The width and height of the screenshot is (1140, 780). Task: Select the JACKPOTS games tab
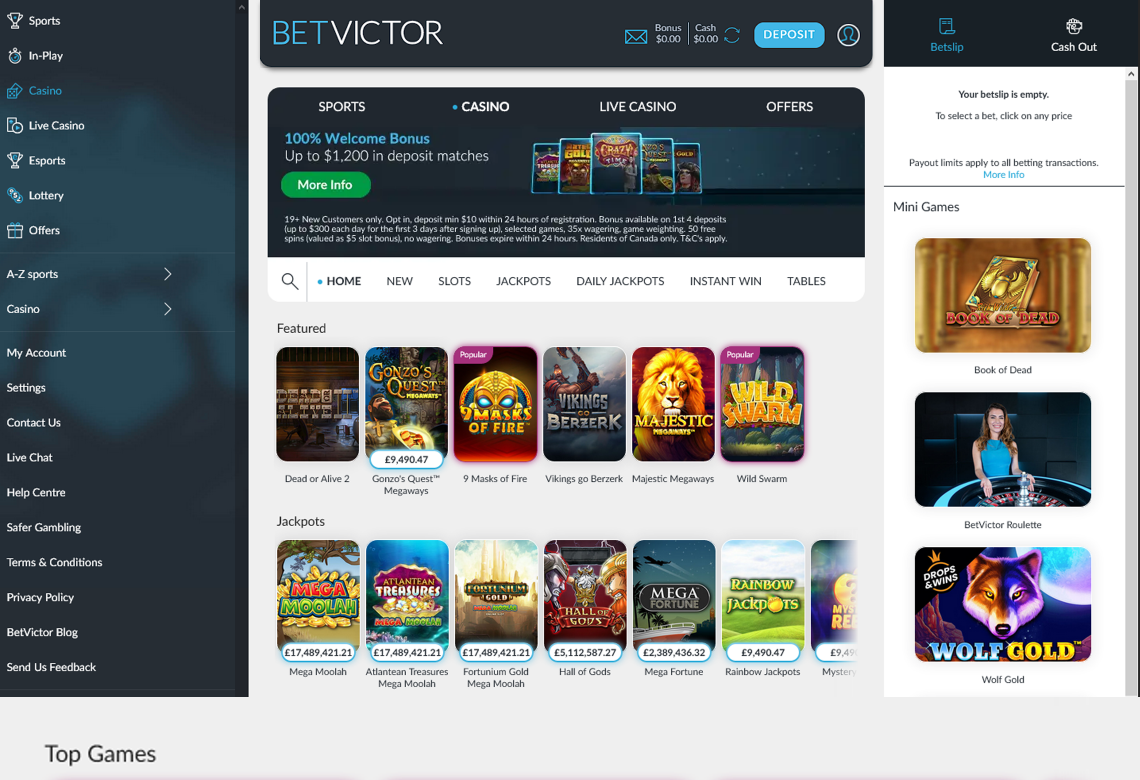click(x=523, y=281)
